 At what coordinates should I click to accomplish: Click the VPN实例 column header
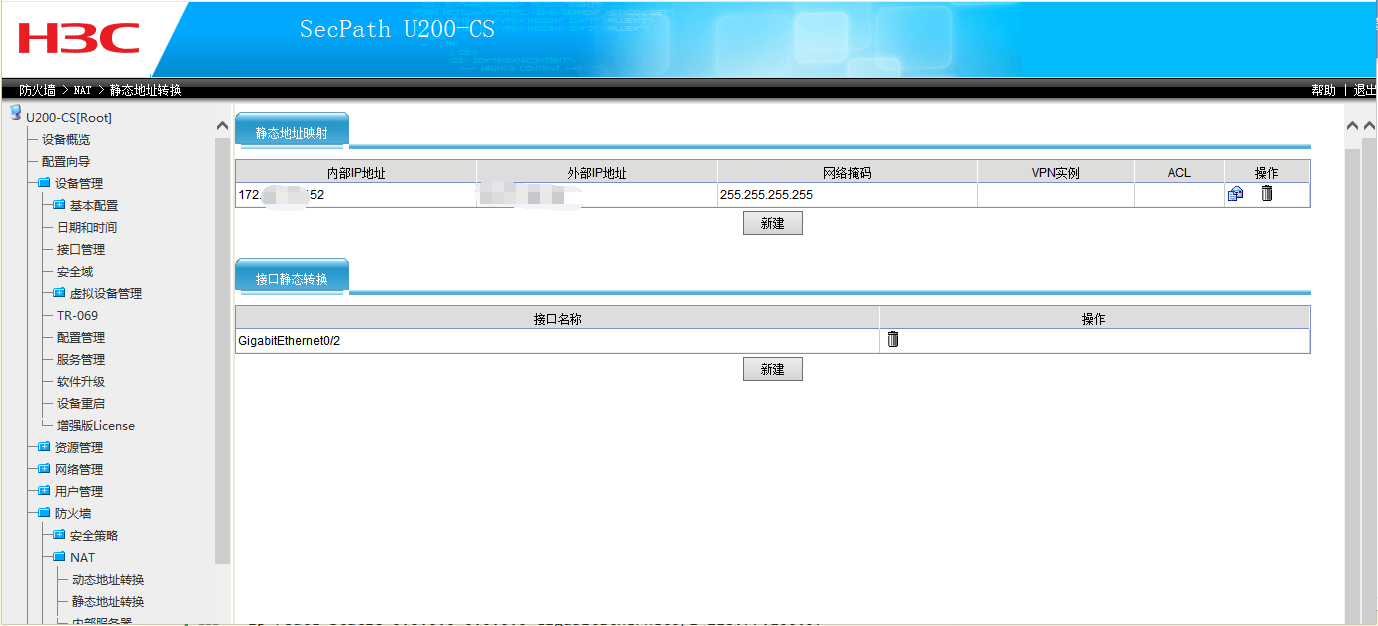pos(1056,173)
